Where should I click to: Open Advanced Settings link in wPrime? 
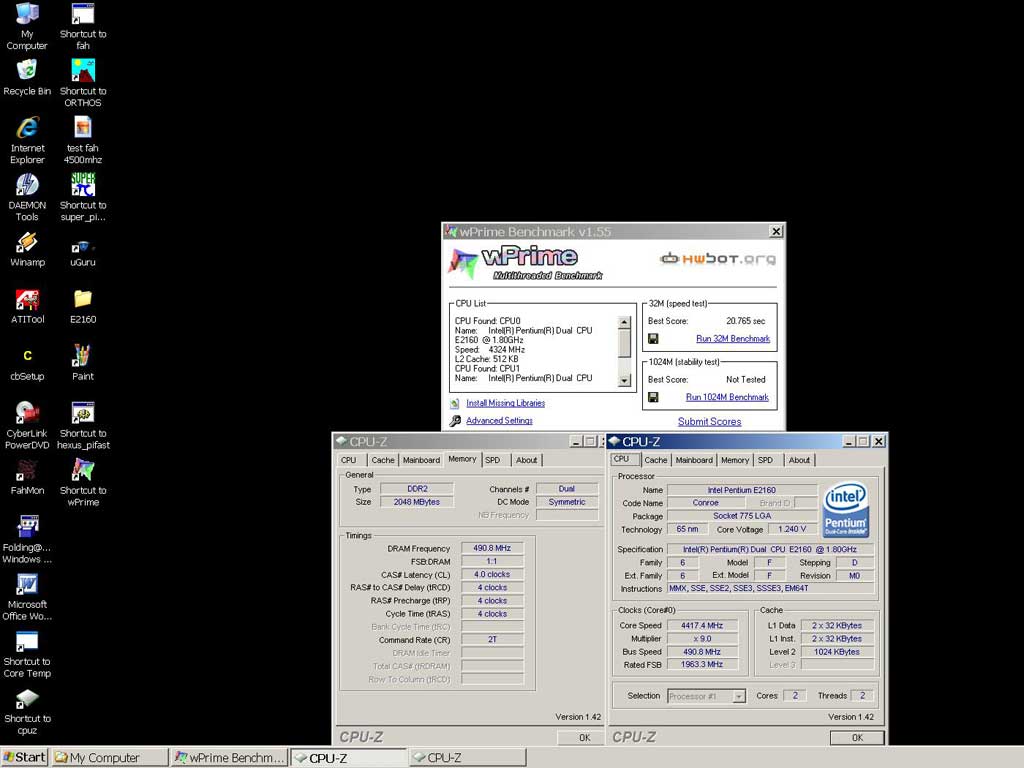click(x=499, y=421)
